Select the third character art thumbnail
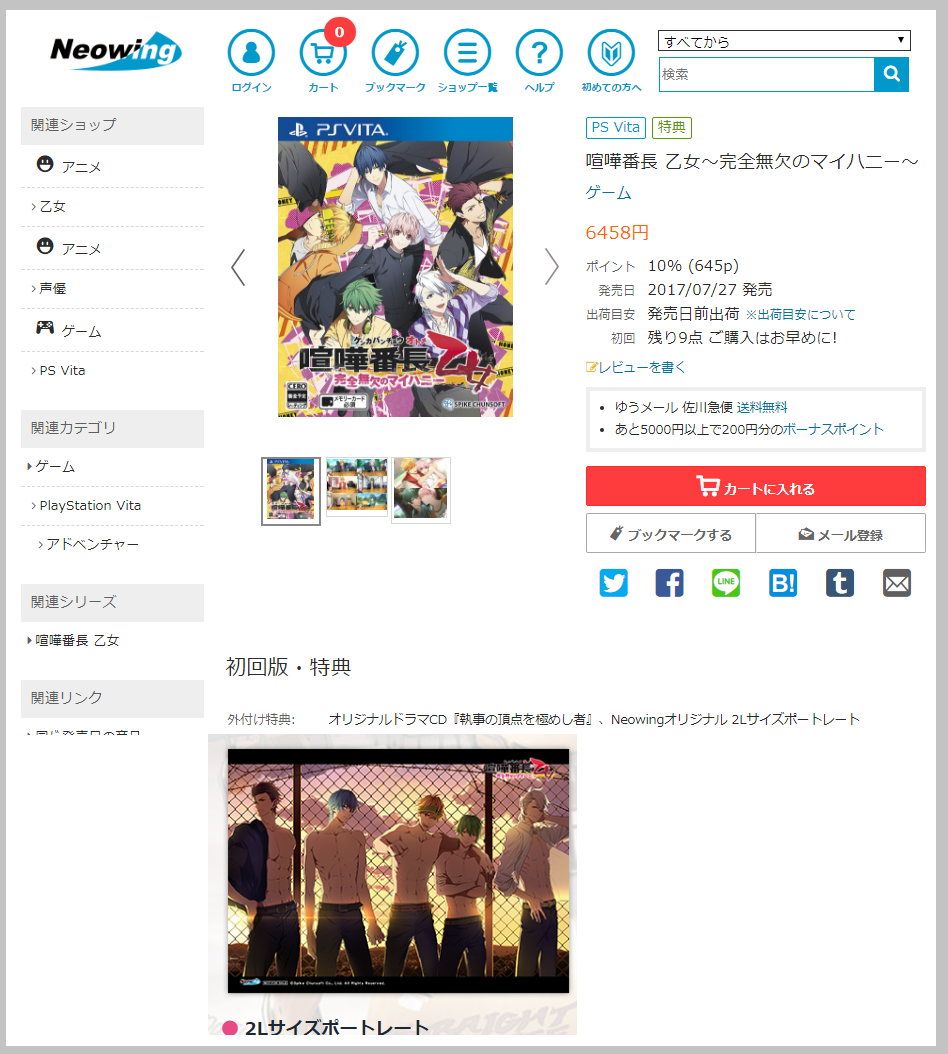Image resolution: width=948 pixels, height=1054 pixels. [421, 490]
